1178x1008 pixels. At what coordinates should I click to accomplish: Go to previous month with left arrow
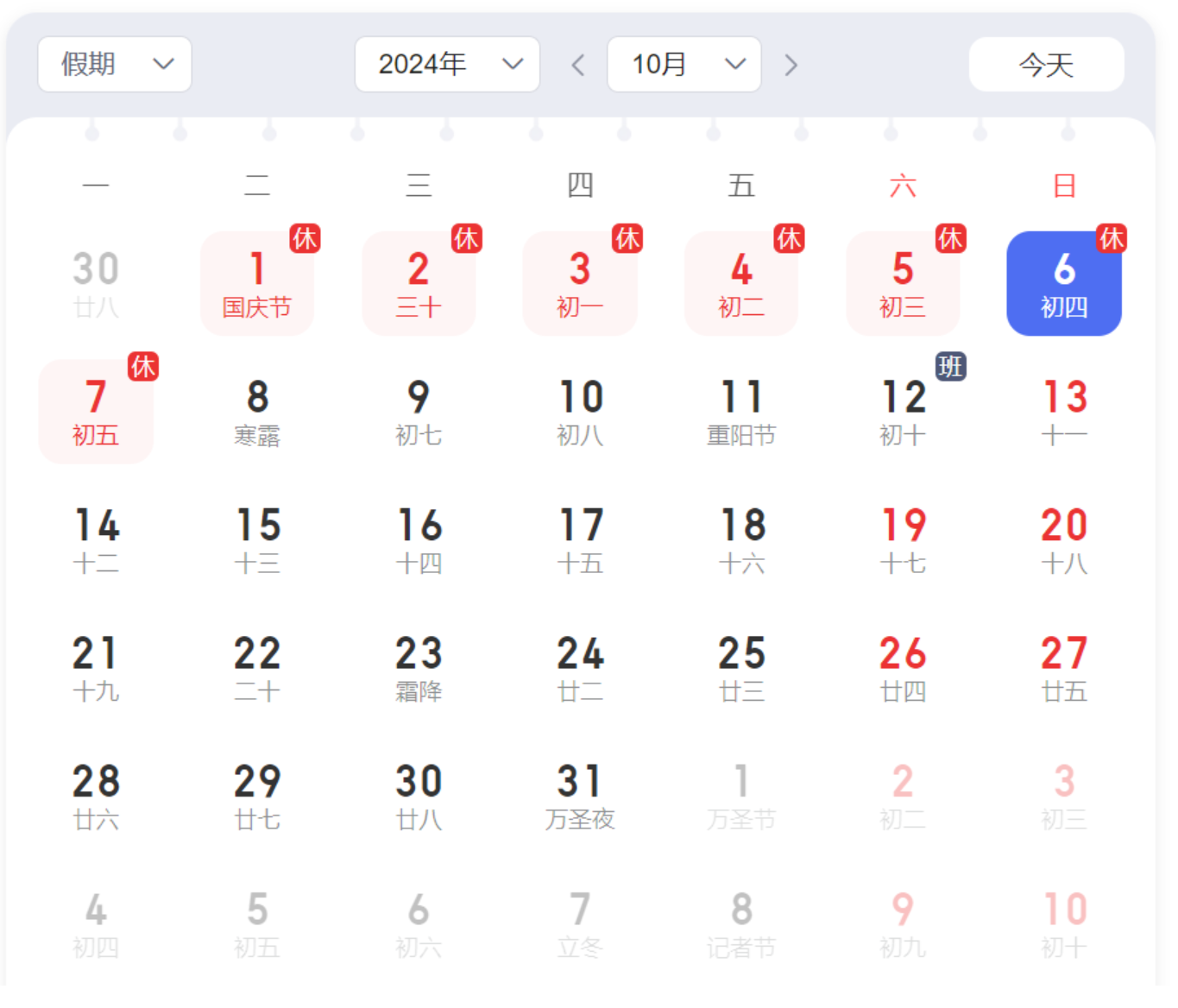tap(578, 65)
